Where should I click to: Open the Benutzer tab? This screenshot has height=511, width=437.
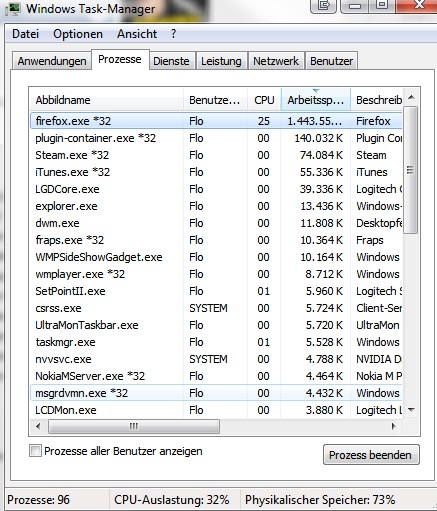(331, 61)
